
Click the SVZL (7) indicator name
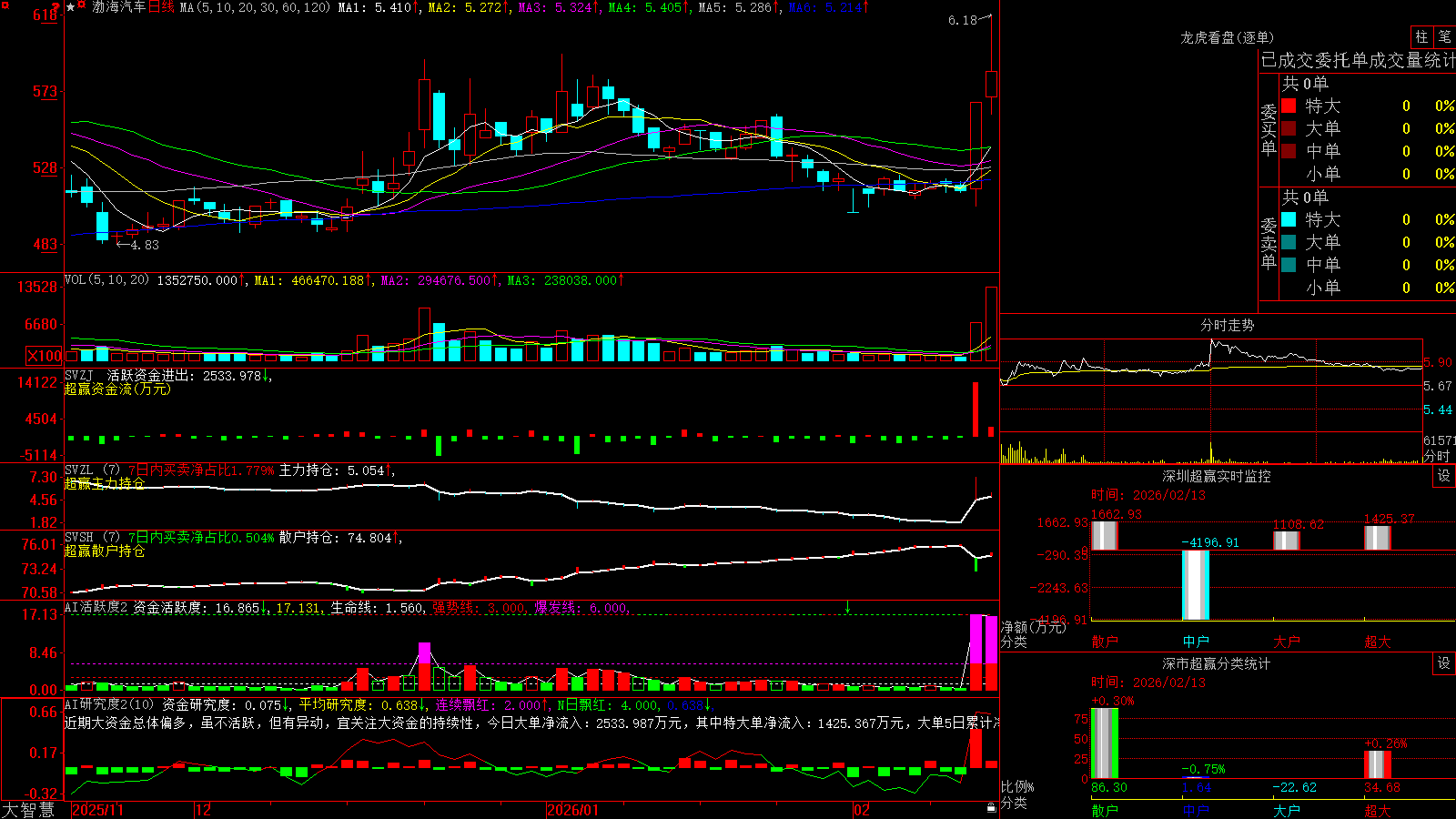(92, 470)
